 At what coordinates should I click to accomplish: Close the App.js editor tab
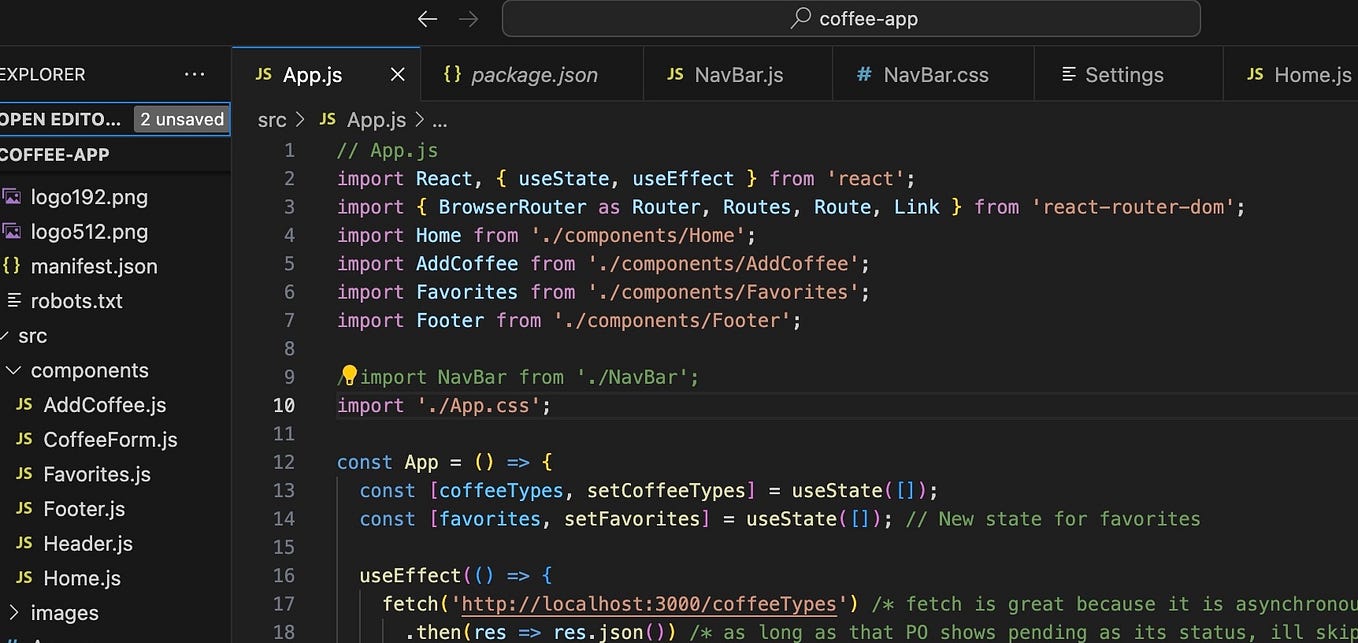[398, 75]
